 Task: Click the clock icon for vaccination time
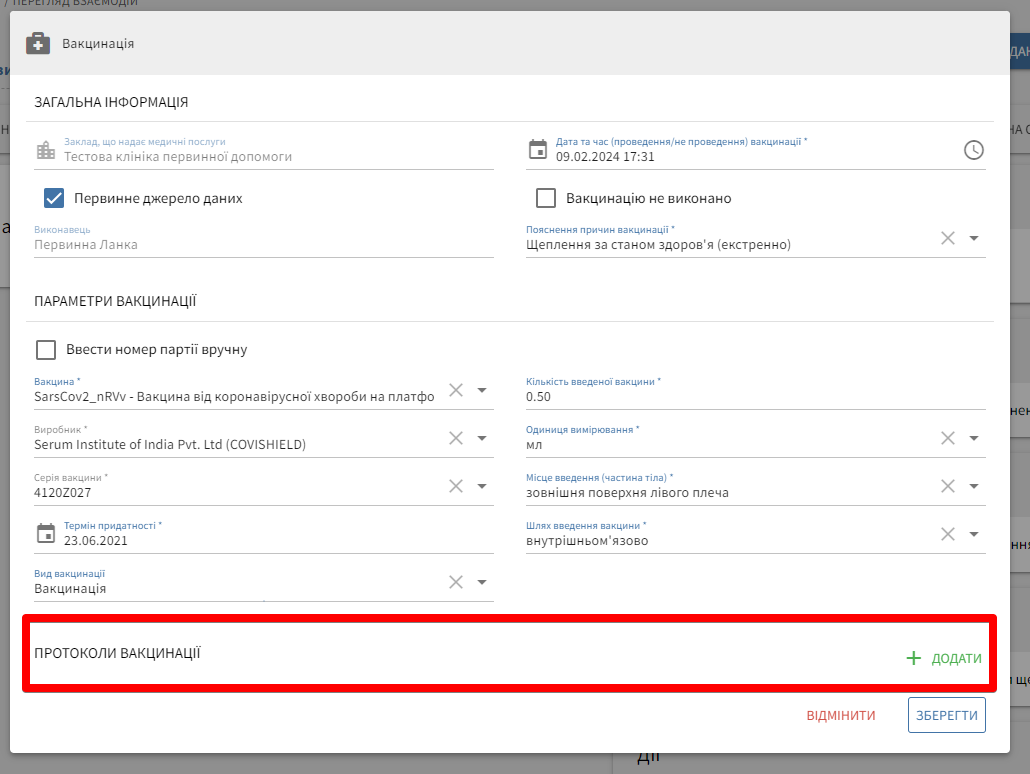click(973, 150)
